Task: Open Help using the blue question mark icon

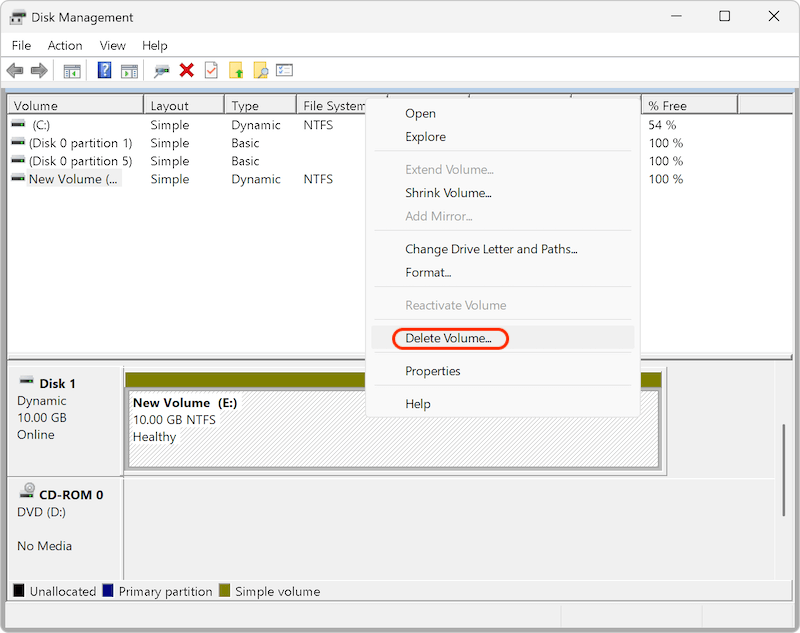Action: pyautogui.click(x=105, y=70)
